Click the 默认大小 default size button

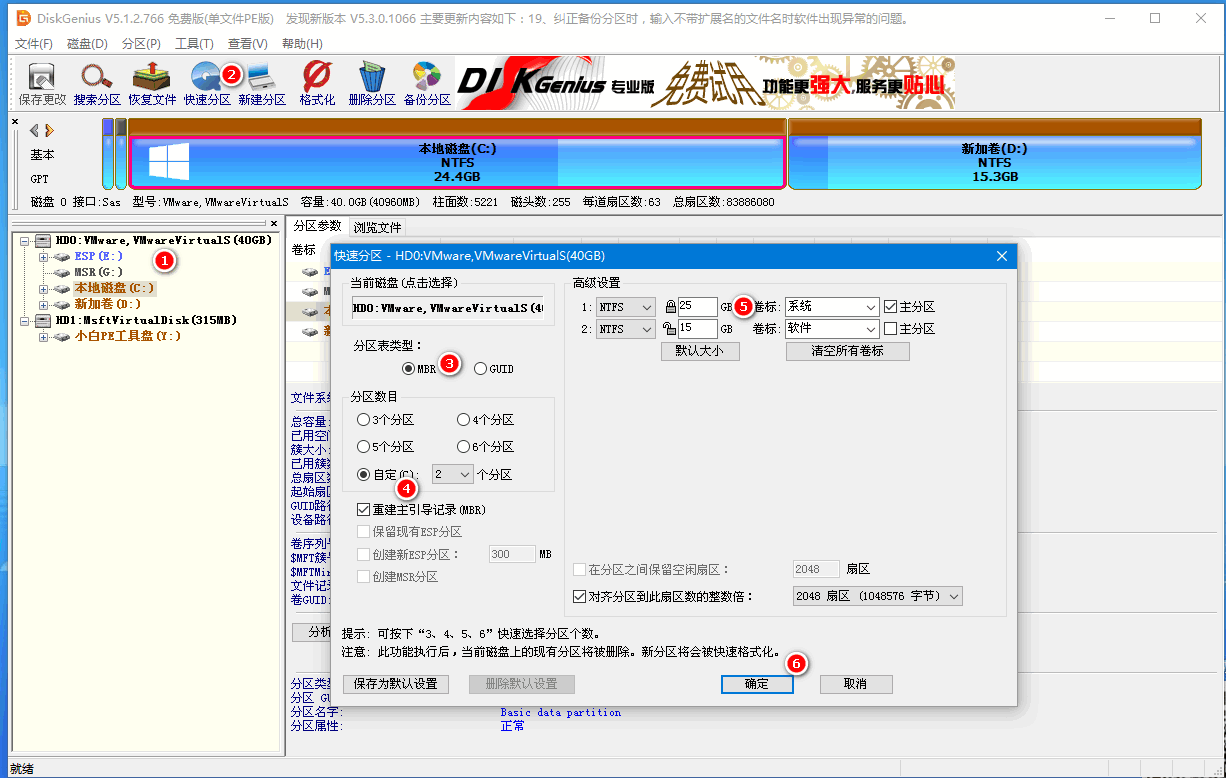[x=700, y=351]
